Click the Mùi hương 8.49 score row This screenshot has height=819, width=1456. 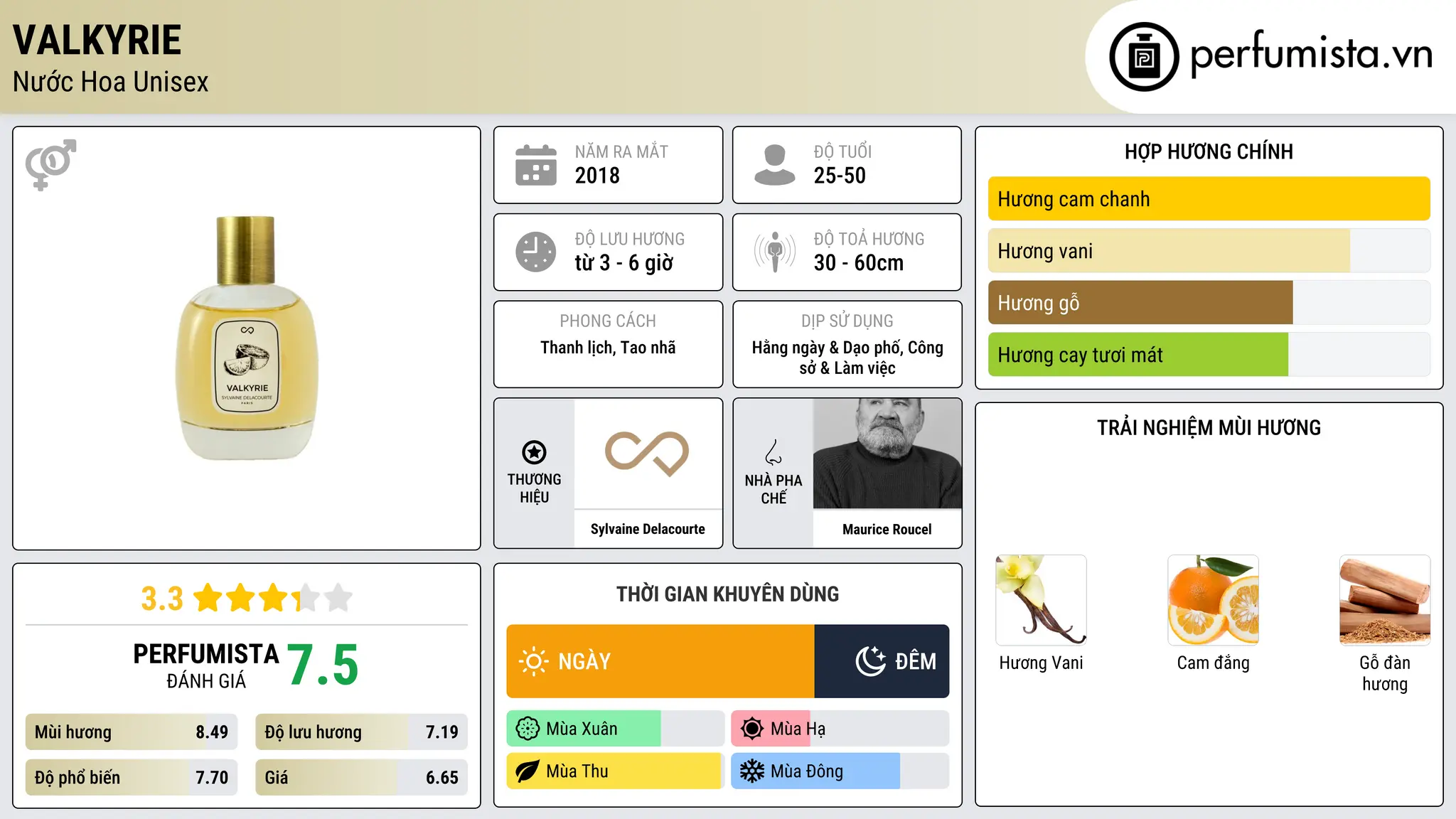point(132,732)
